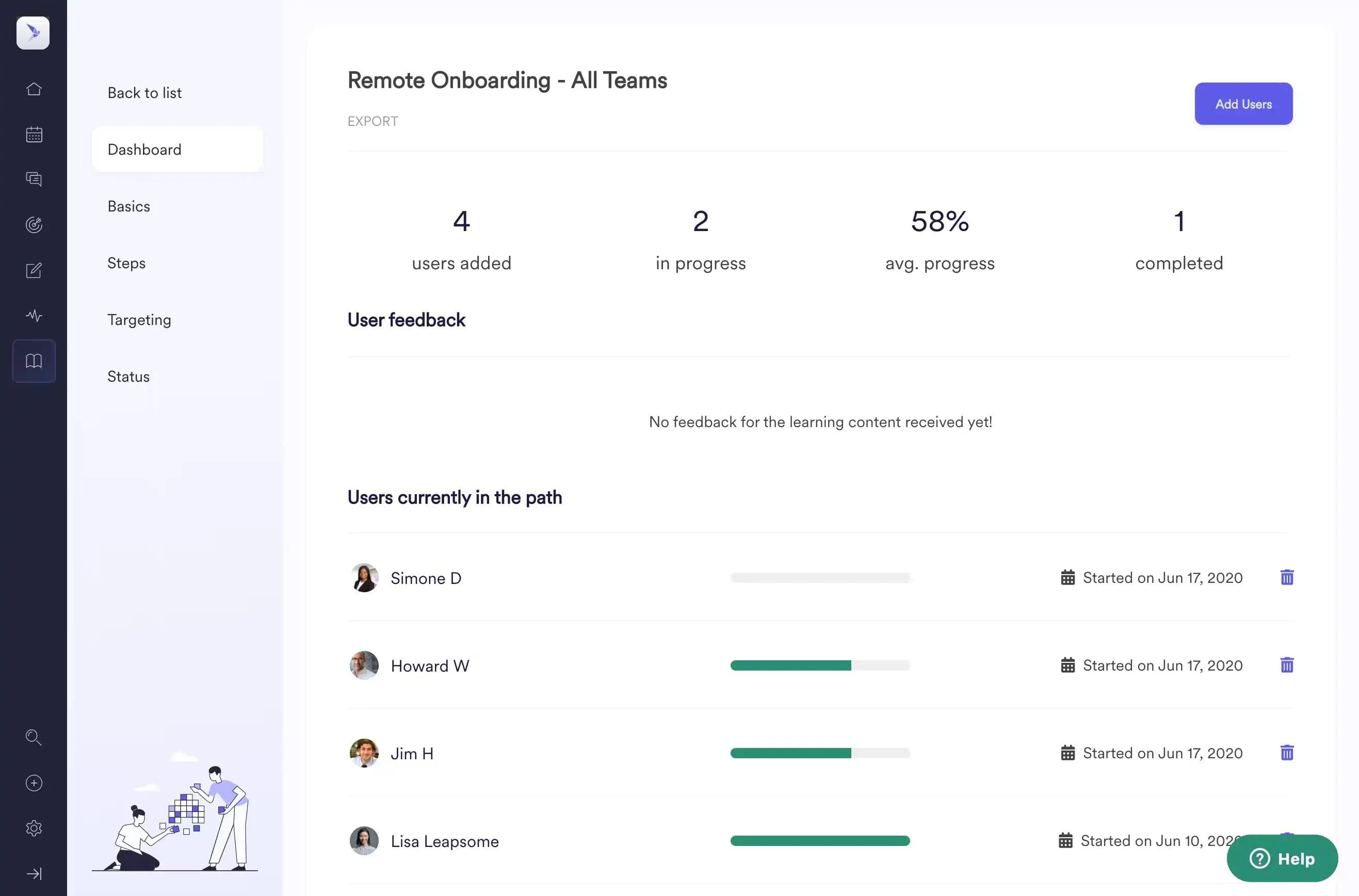Open the pencil review sidebar icon
Viewport: 1359px width, 896px height.
click(34, 270)
